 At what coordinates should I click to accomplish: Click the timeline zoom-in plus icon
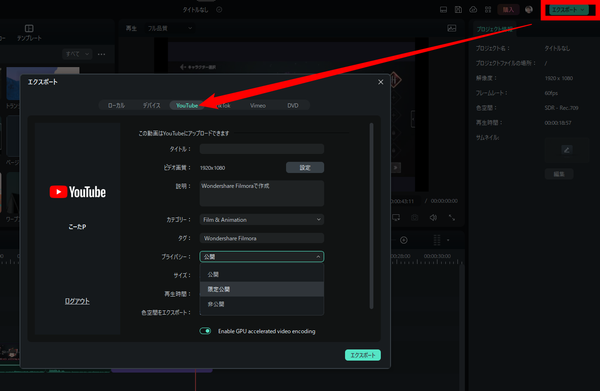(404, 240)
